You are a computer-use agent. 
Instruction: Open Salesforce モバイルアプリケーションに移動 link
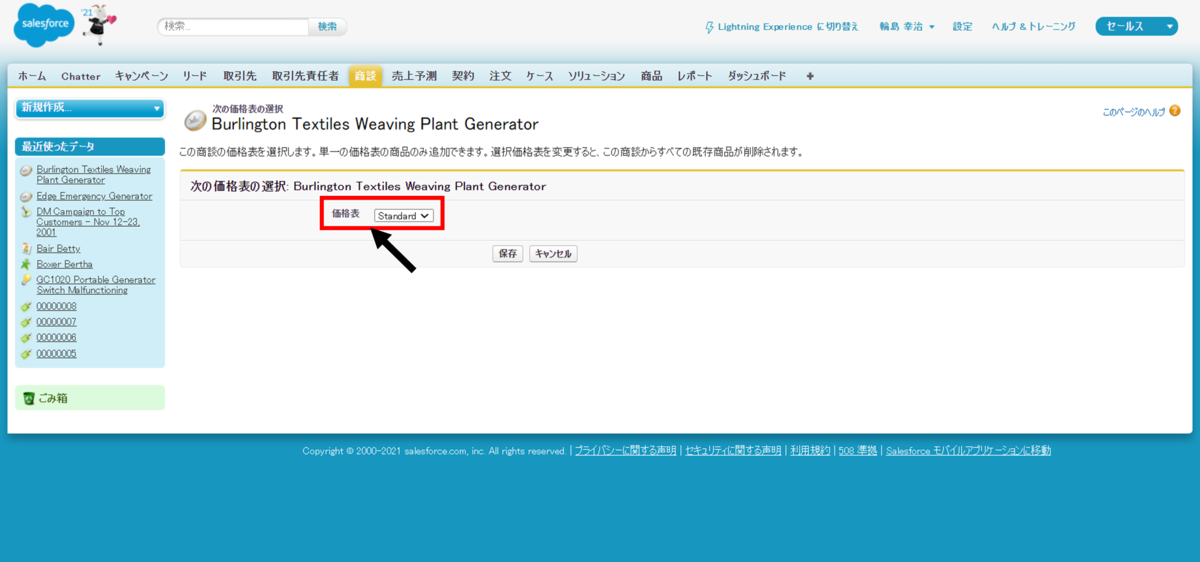click(x=968, y=451)
